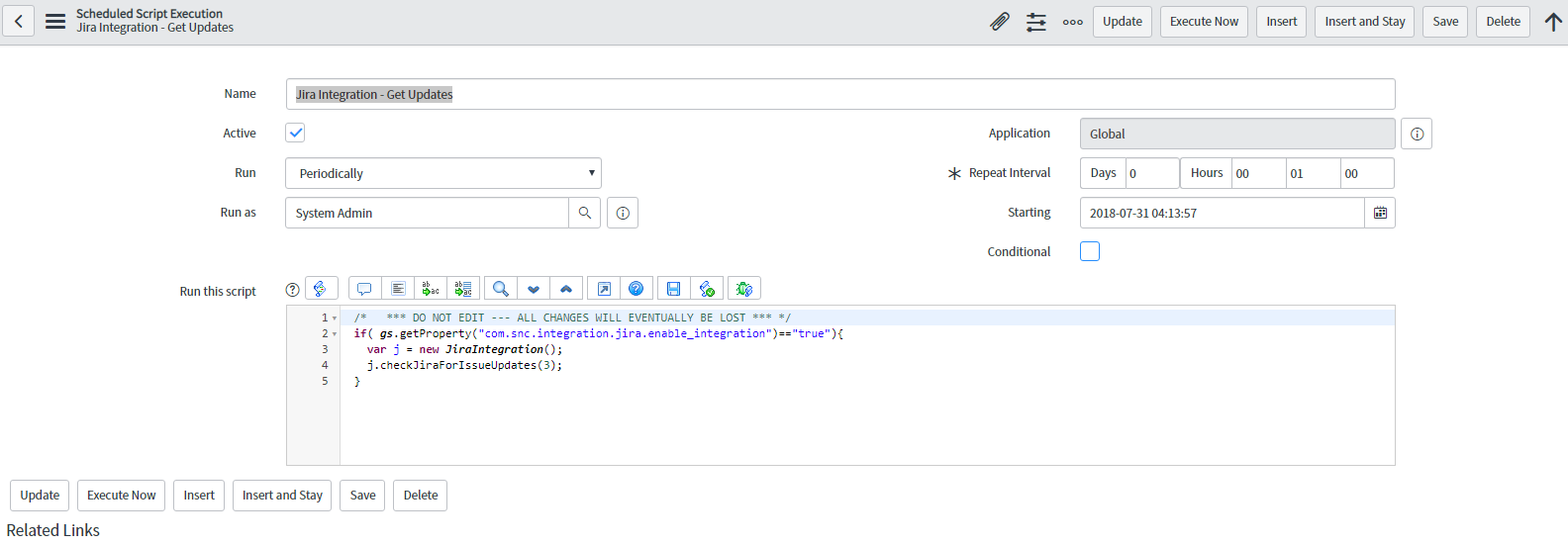Click the Related Links heading

53,530
